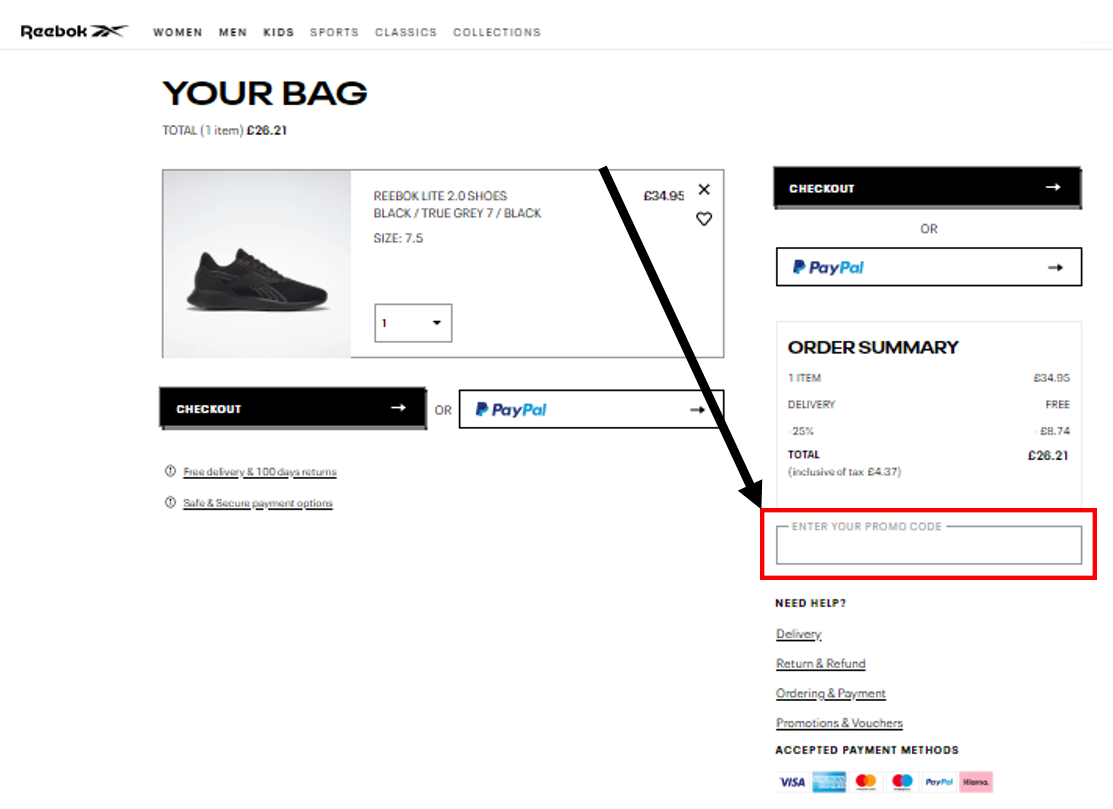This screenshot has height=809, width=1113.
Task: Click the info icon beside free delivery
Action: click(x=170, y=472)
